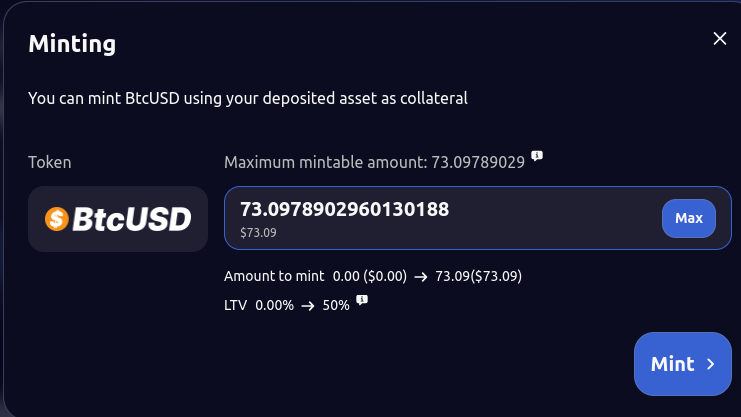Click the Minting dialog heading
The image size is (741, 417).
(72, 43)
